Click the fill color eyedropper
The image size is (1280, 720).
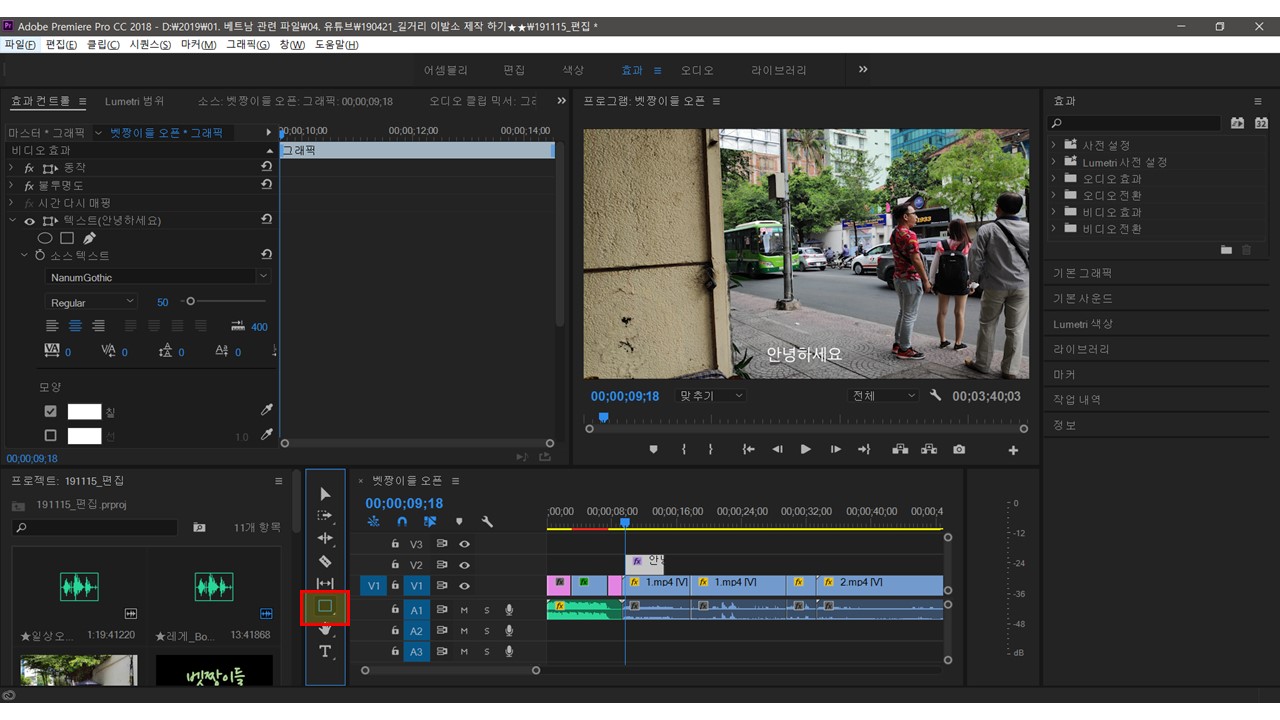pos(266,411)
